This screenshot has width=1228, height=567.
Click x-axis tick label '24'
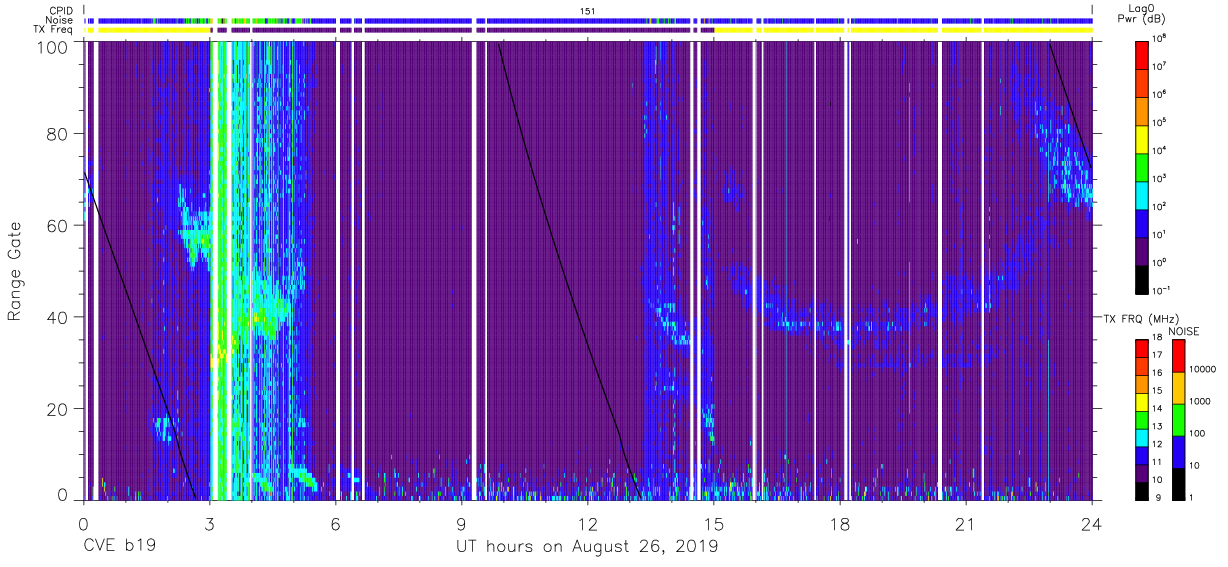[x=1092, y=523]
